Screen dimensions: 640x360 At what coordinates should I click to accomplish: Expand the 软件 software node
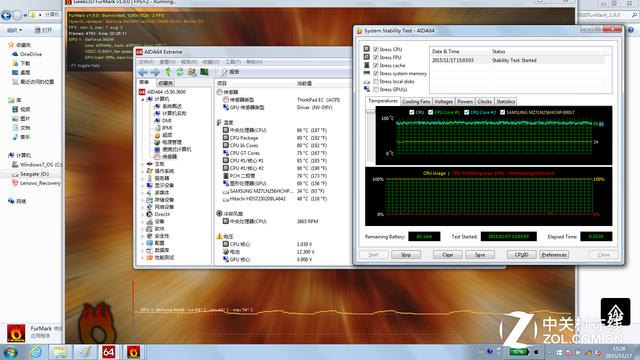[x=143, y=229]
